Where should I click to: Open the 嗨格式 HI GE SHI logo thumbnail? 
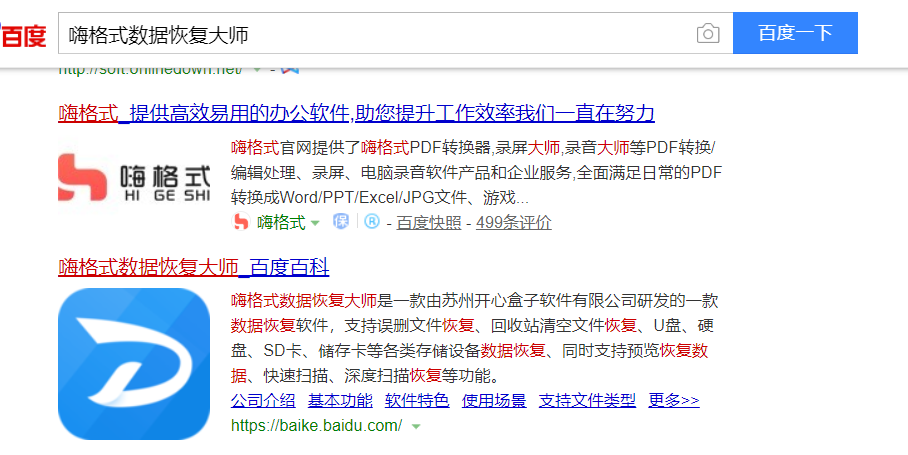(x=134, y=178)
